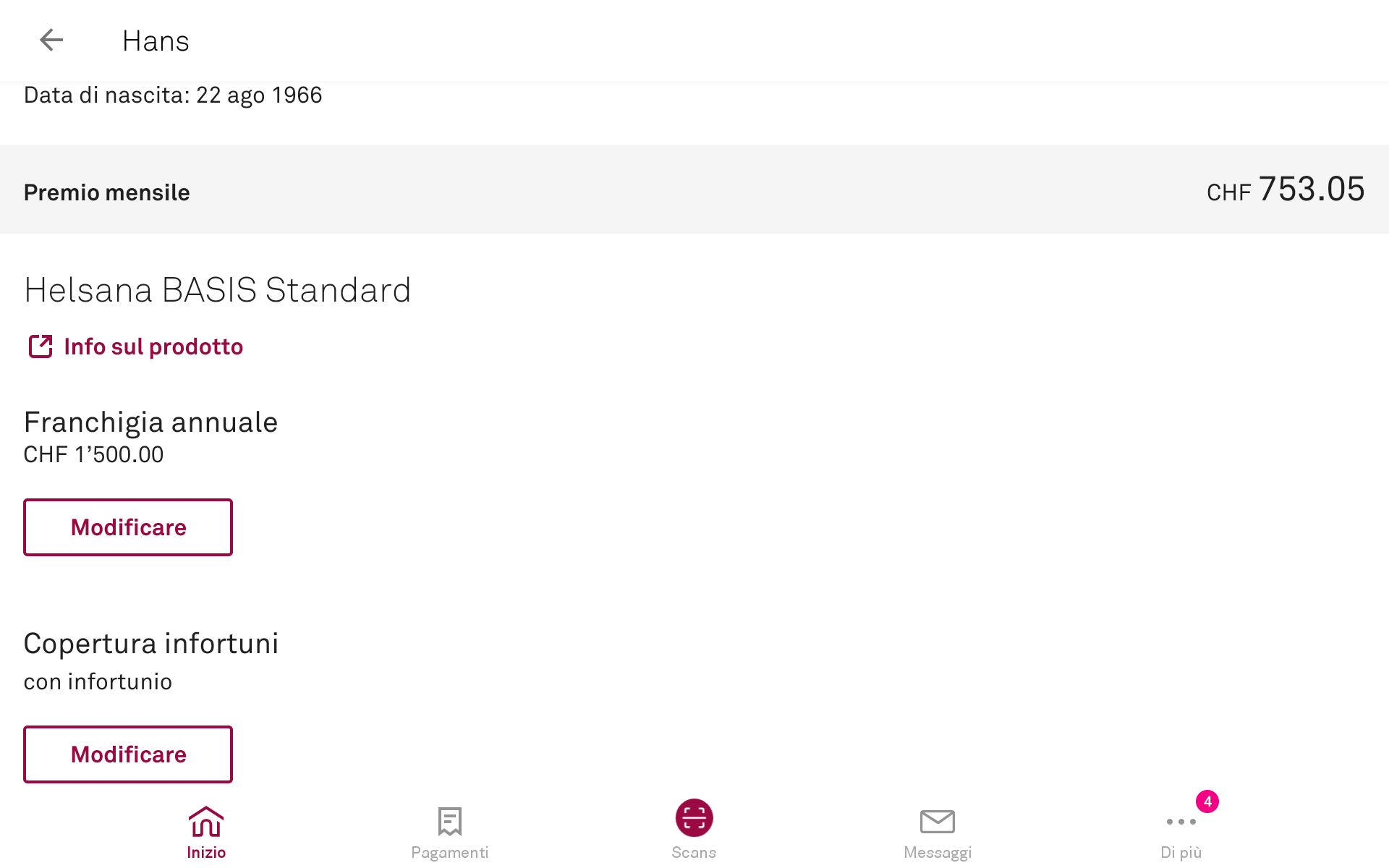Click the con infortunio text

tap(98, 682)
